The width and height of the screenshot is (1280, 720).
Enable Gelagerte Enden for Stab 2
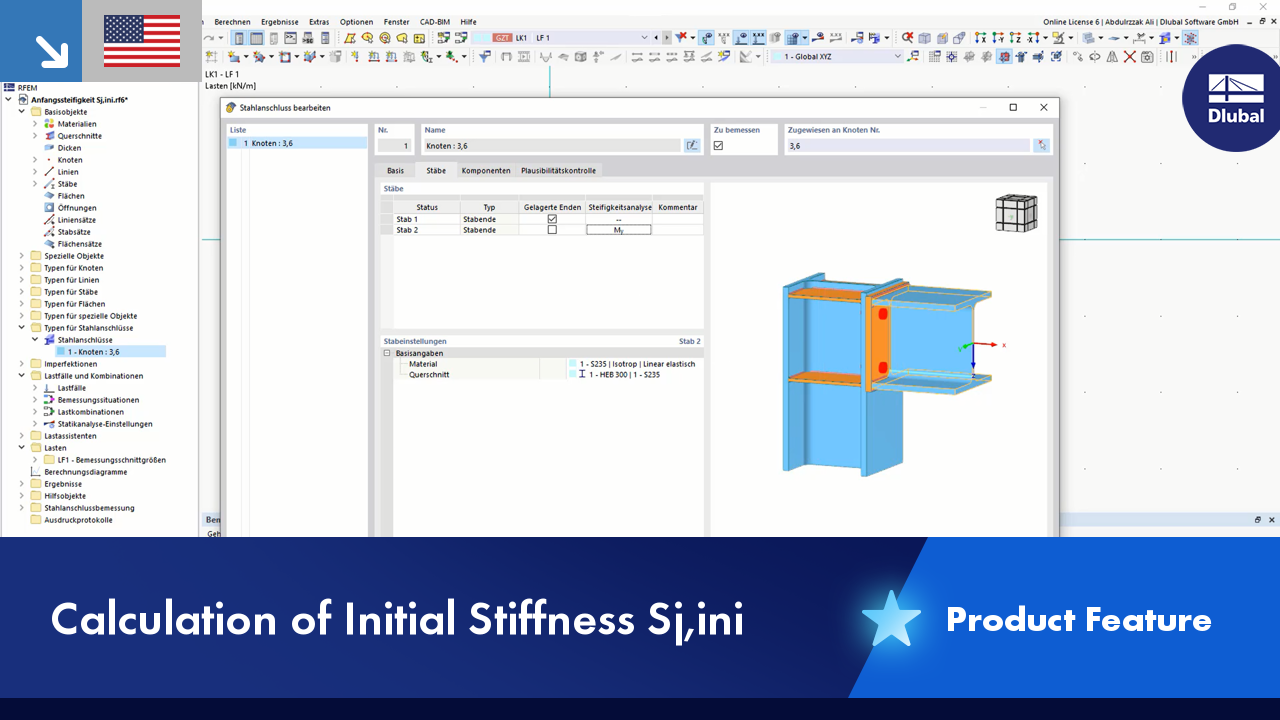(x=552, y=229)
